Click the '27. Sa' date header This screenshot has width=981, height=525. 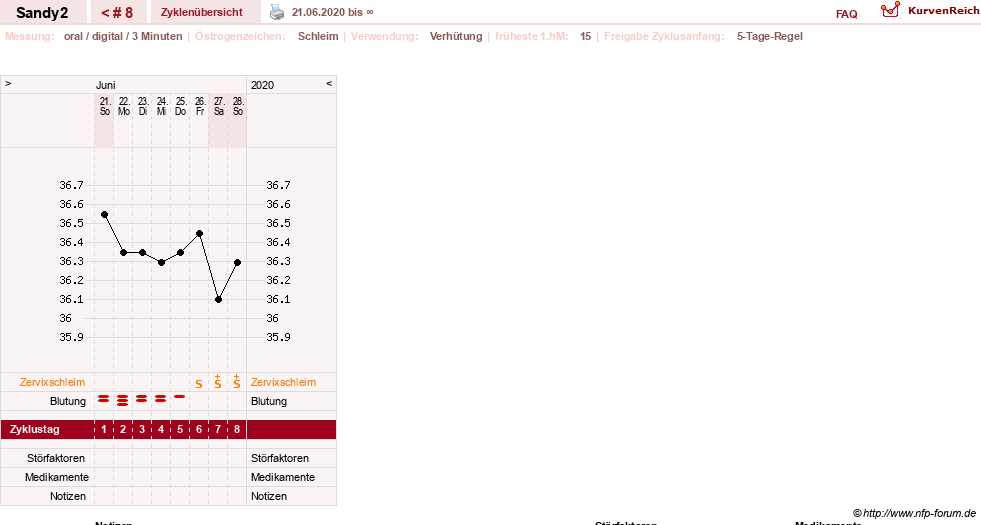click(x=219, y=106)
